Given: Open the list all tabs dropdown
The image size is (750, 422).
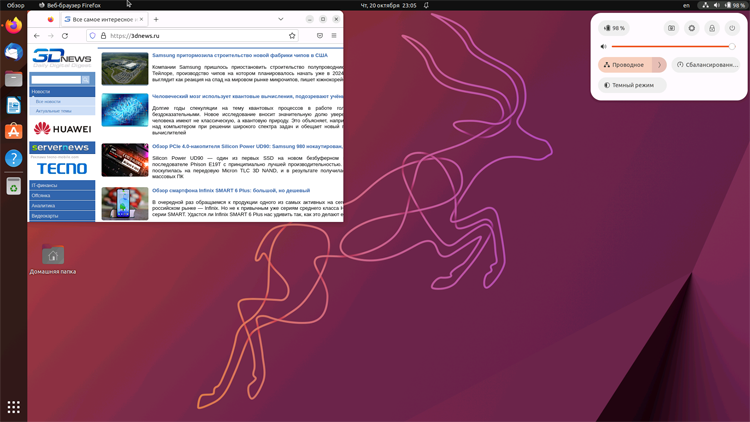Looking at the screenshot, I should (280, 19).
